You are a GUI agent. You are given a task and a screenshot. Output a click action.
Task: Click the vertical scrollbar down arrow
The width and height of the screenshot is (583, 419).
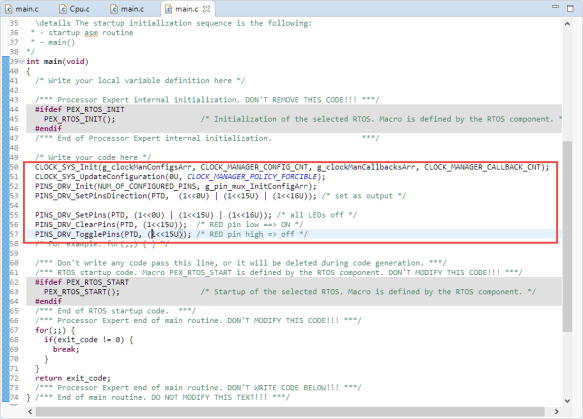[567, 401]
